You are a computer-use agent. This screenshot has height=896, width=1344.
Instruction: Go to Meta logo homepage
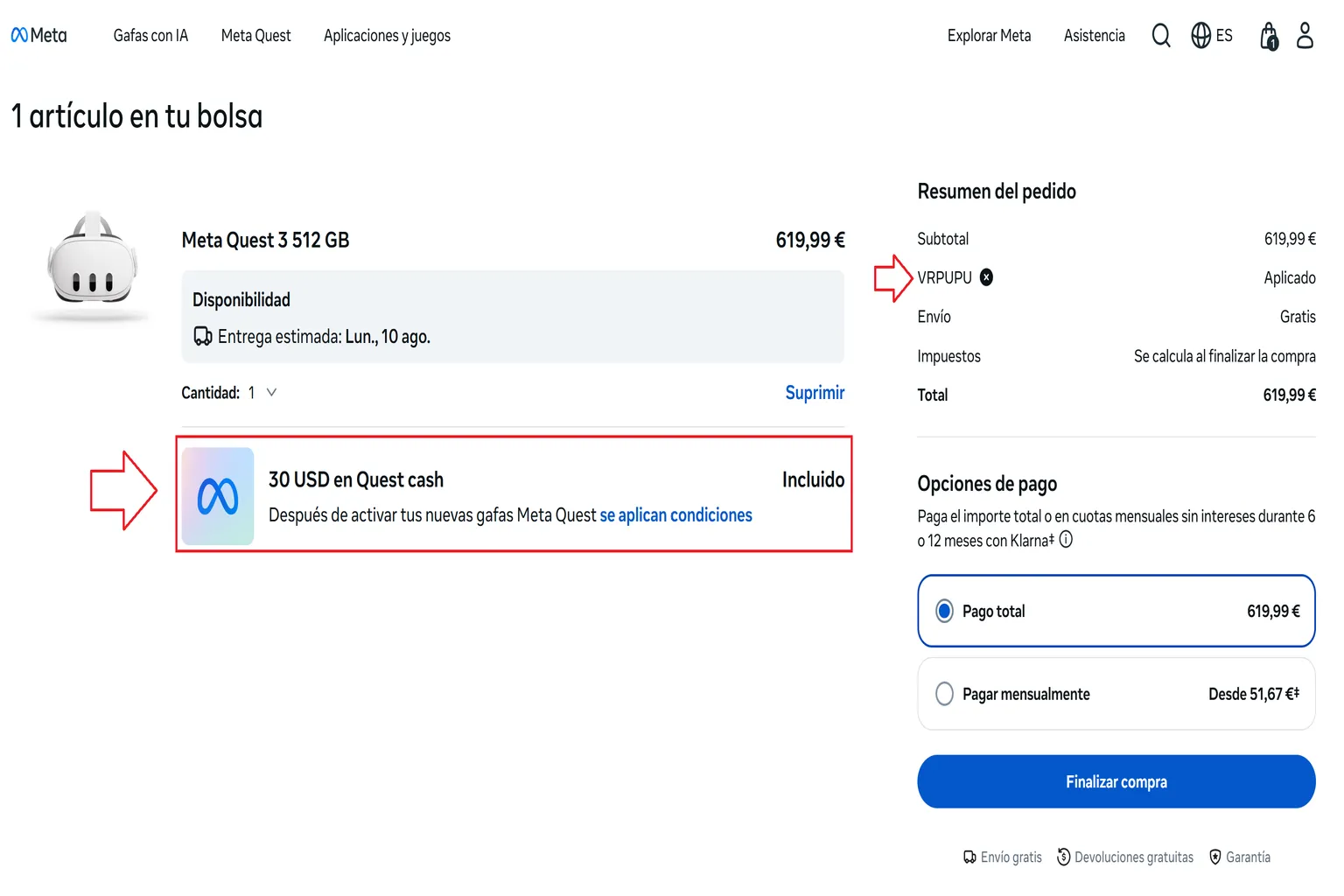pyautogui.click(x=38, y=35)
